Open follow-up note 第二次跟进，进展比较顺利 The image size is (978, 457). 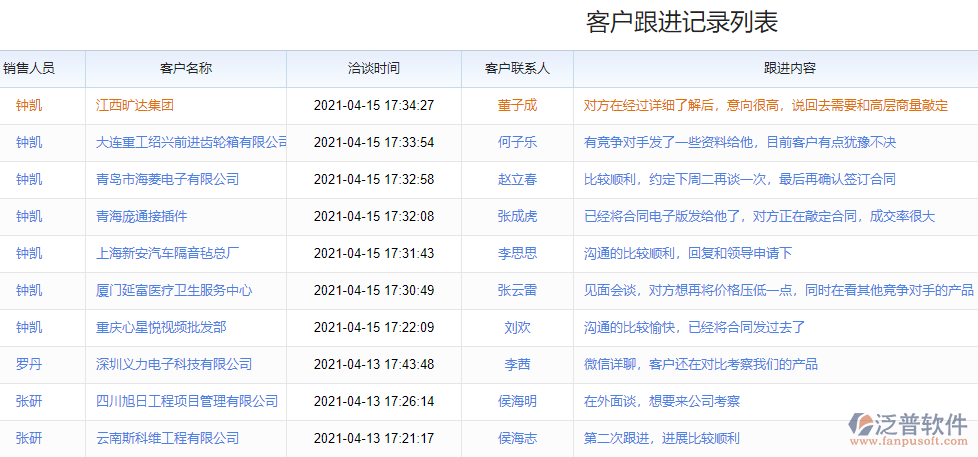coord(662,438)
